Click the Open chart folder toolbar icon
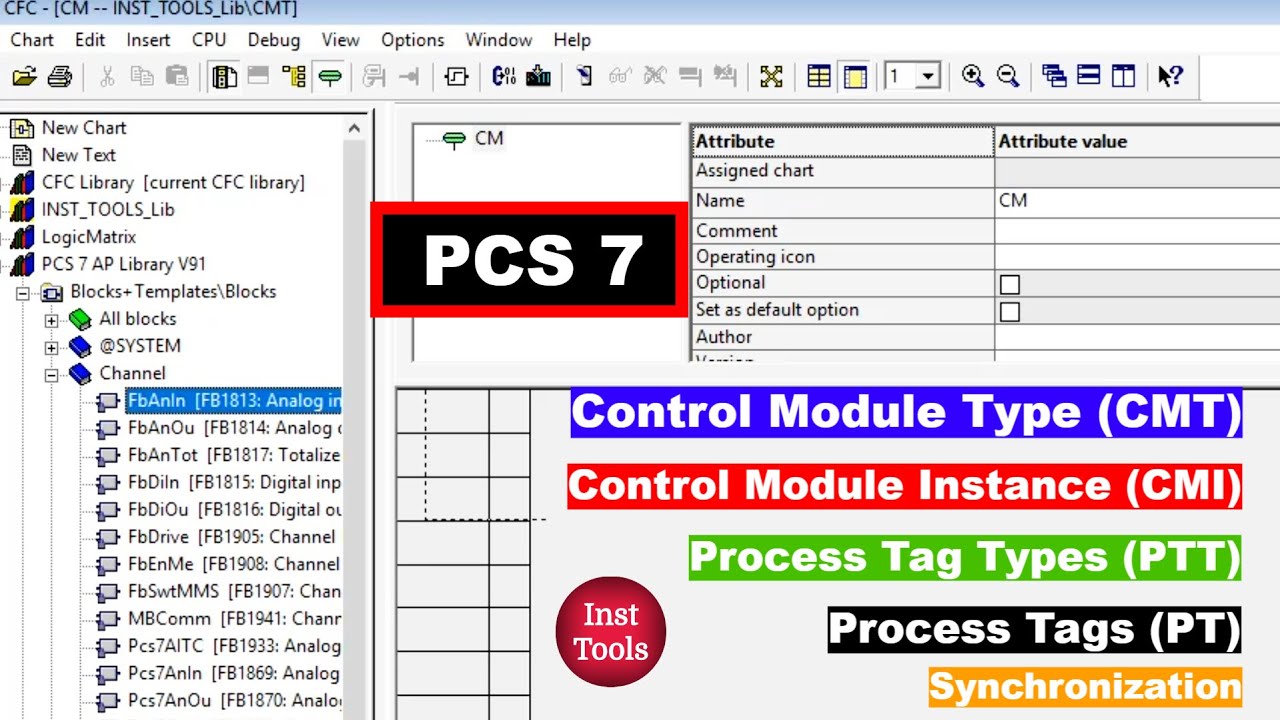1280x720 pixels. pos(24,77)
